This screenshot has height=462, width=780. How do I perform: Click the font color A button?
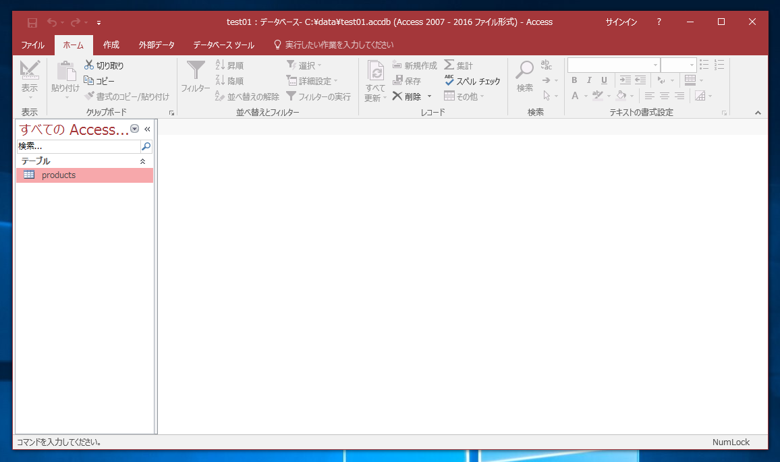click(x=575, y=95)
